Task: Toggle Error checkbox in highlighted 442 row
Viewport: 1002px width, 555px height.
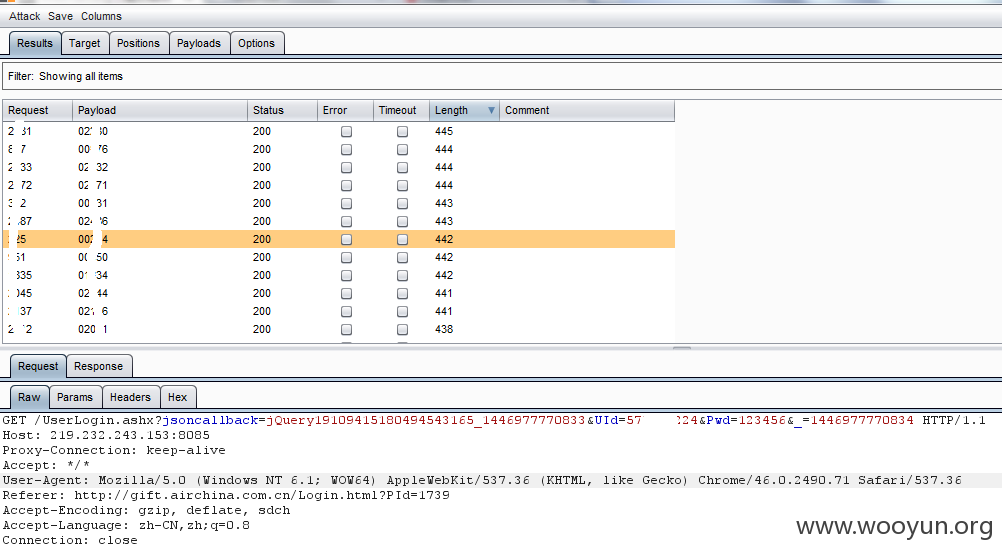Action: (346, 239)
